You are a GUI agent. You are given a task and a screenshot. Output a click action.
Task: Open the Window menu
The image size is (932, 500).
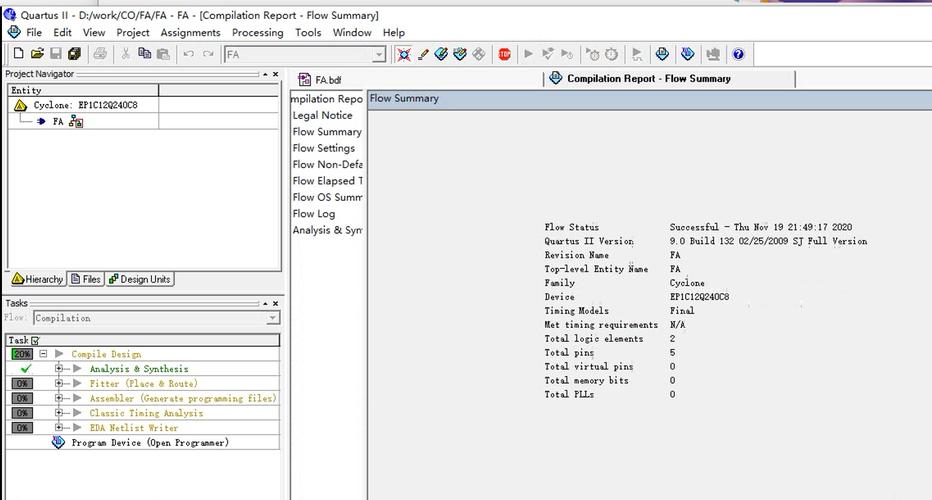(352, 33)
